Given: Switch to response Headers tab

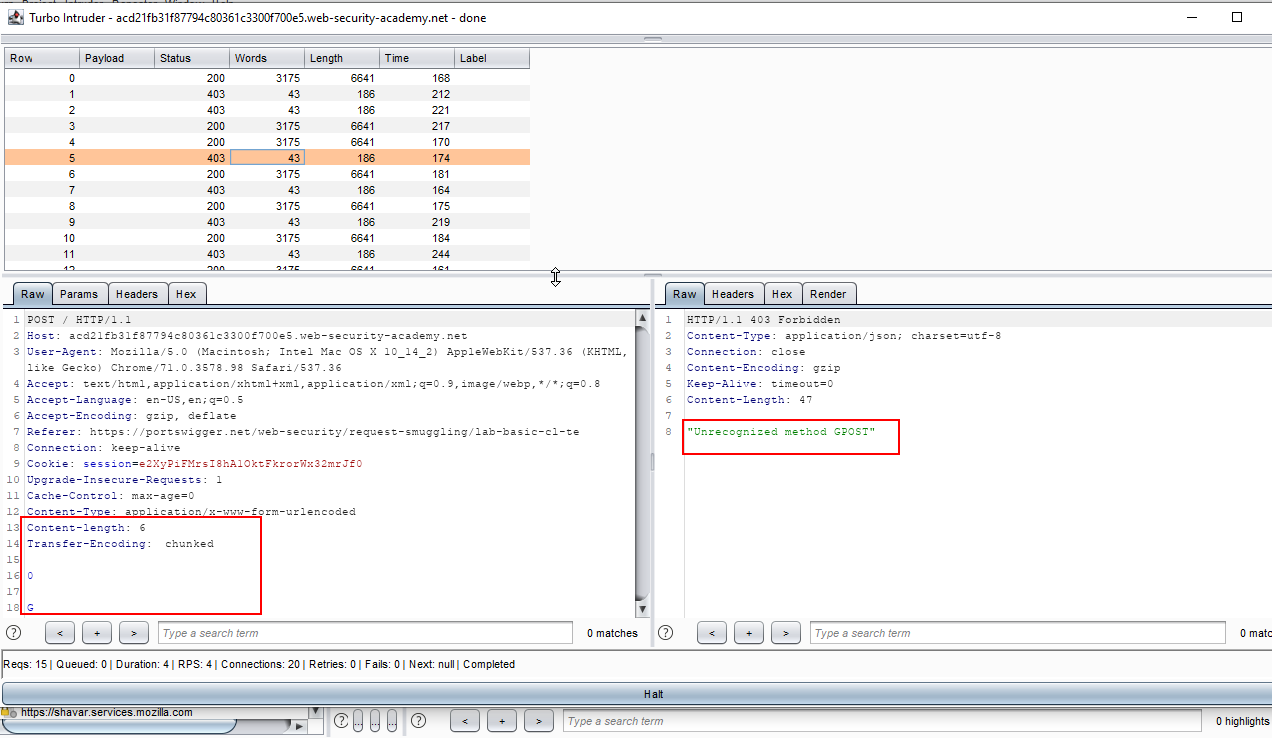Looking at the screenshot, I should (x=733, y=294).
